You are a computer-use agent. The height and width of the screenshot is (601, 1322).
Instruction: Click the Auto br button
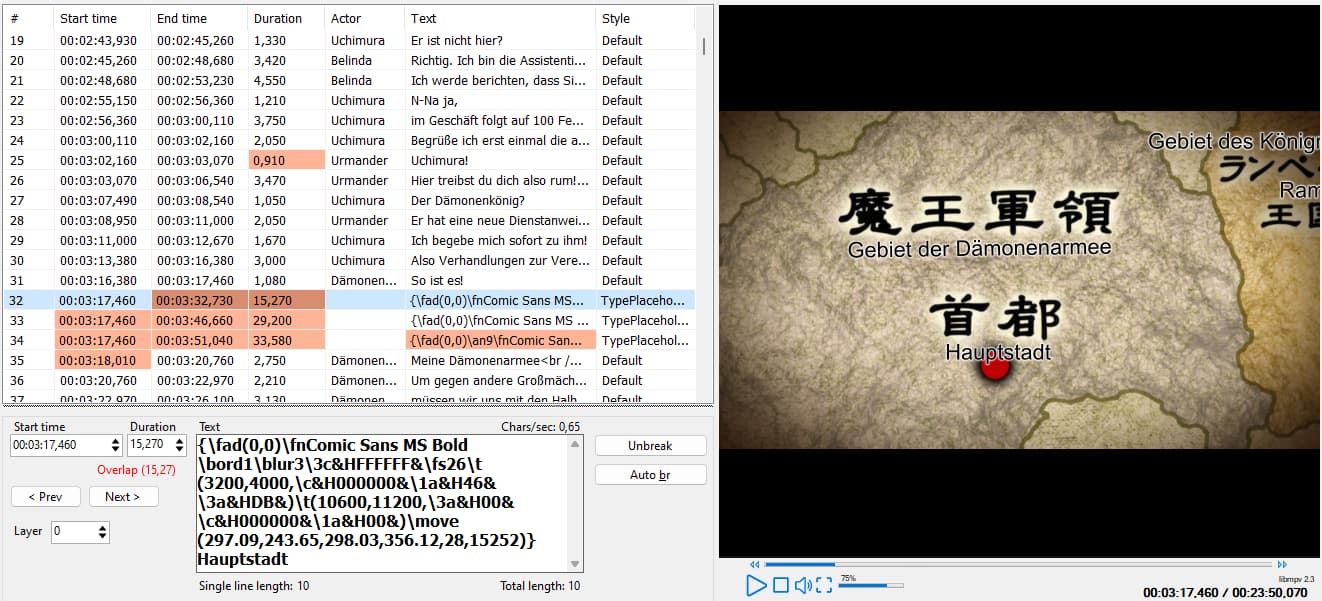tap(650, 474)
